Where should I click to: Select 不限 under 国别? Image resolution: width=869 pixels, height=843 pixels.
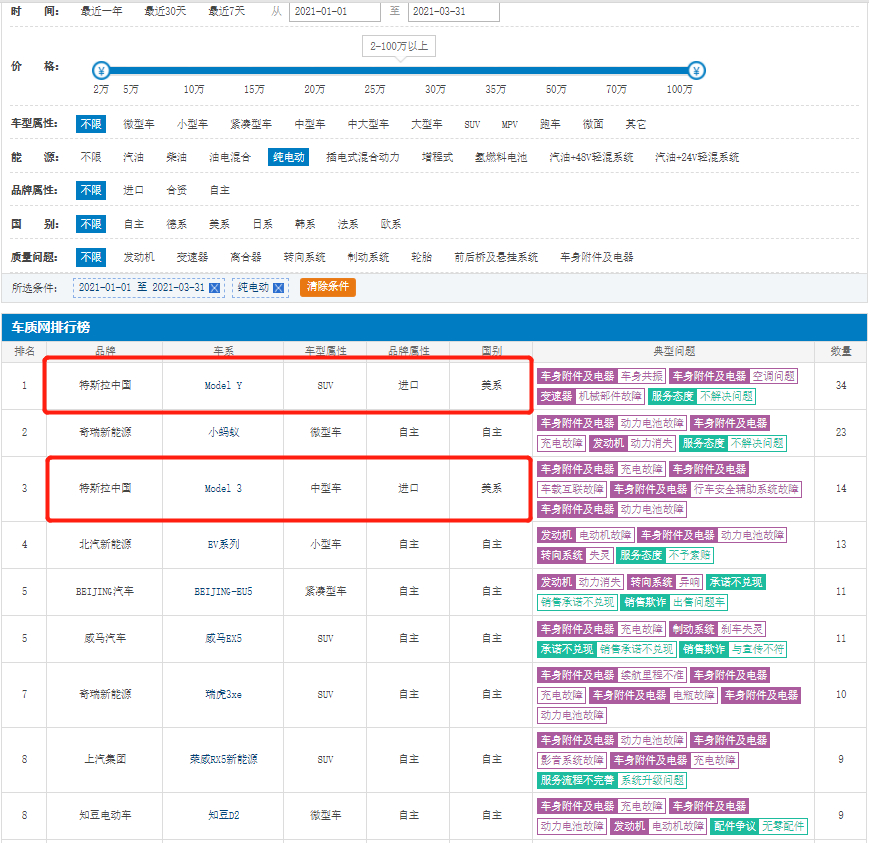pos(91,224)
